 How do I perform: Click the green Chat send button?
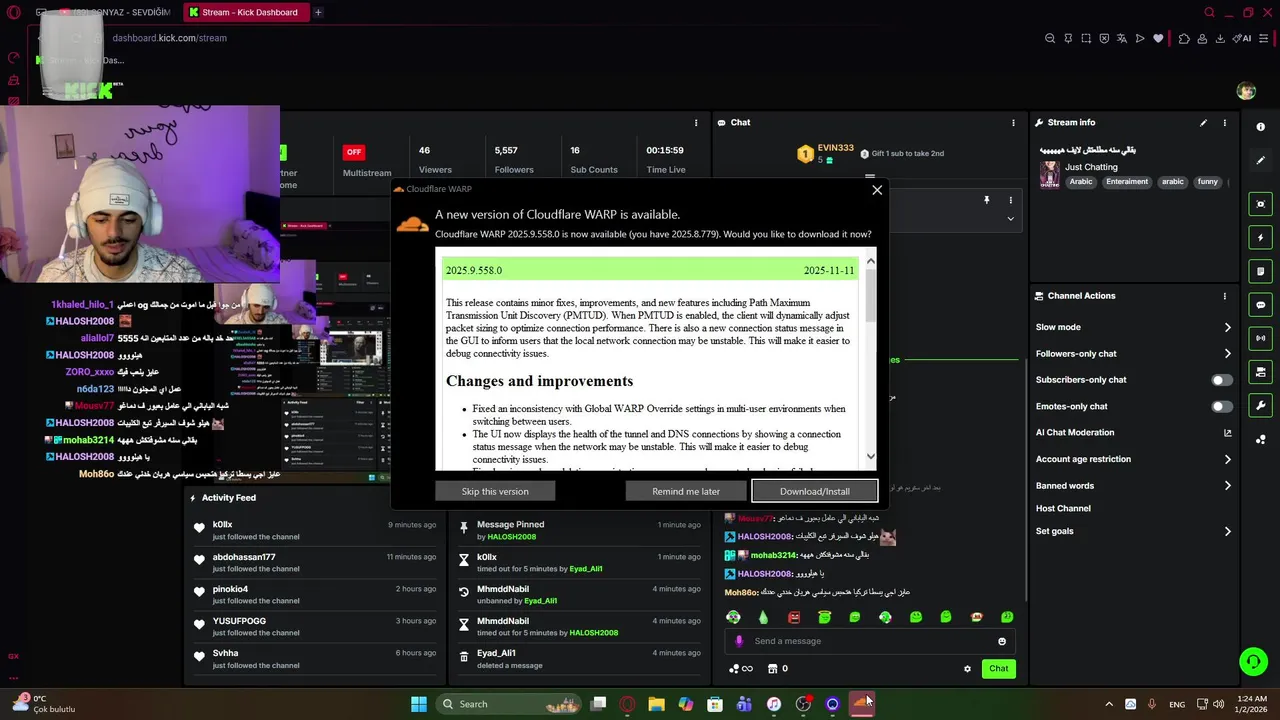click(999, 669)
